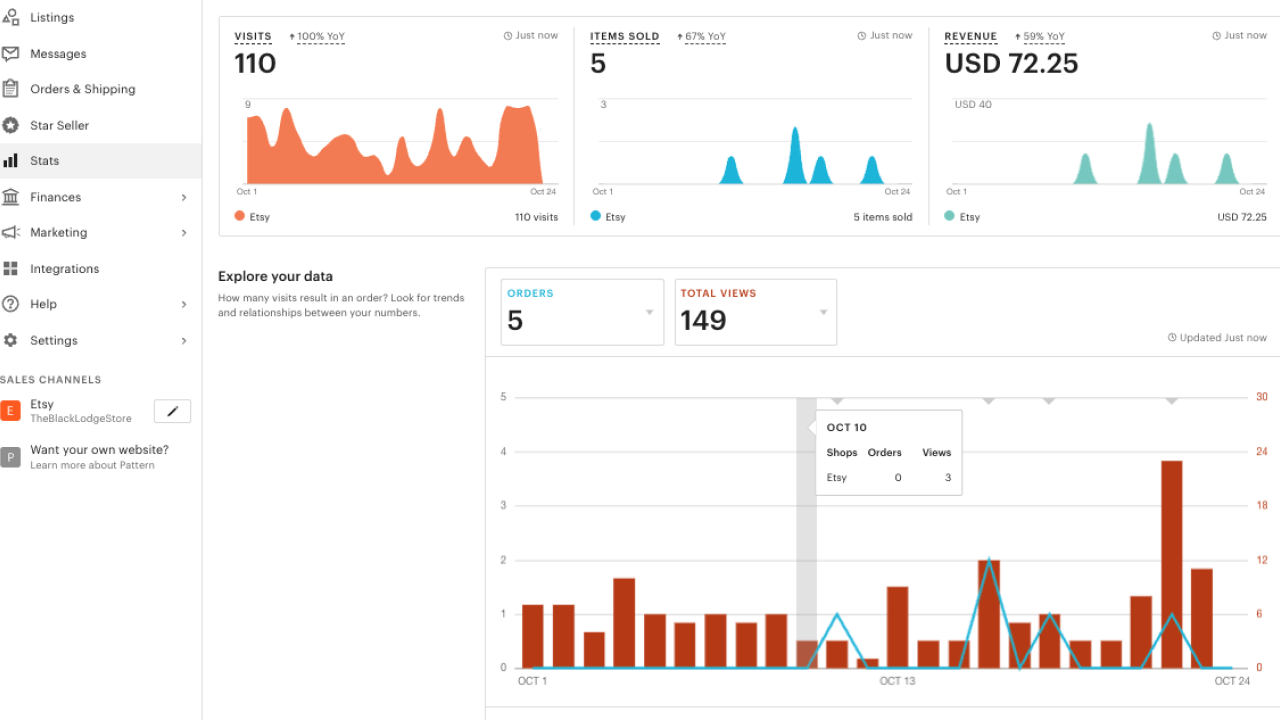Click the Integrations grid icon
Screen dimensions: 1280x720
click(11, 269)
